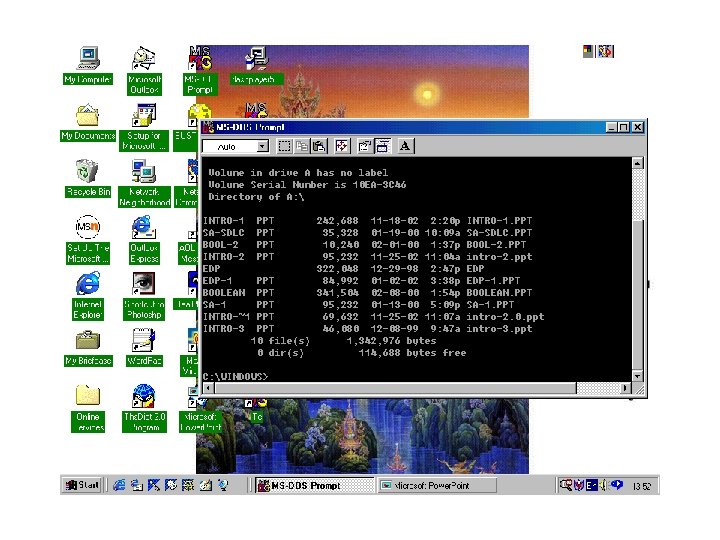
Task: Select the Recycle Bin icon
Action: tap(88, 178)
